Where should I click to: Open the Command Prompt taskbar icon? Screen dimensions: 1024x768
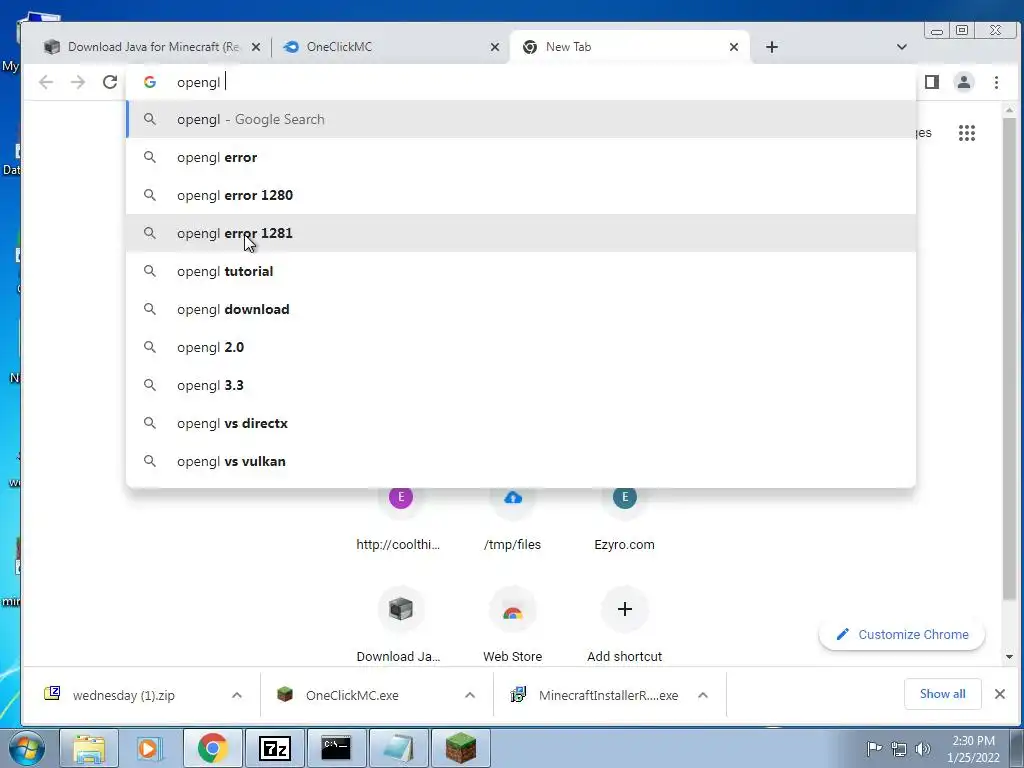click(336, 748)
